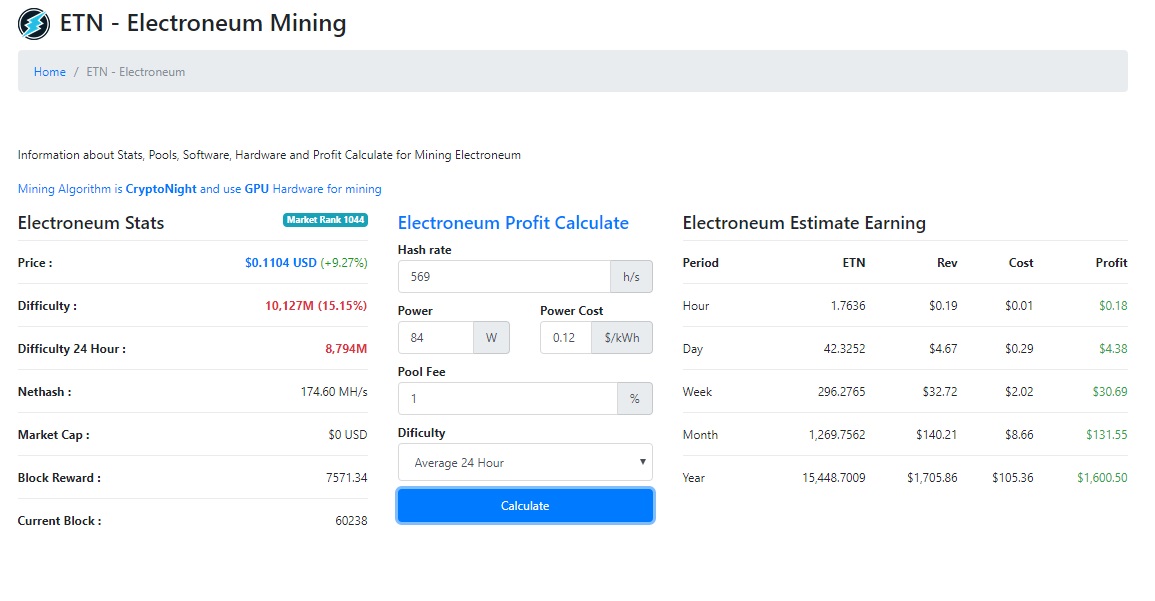Click the W unit label beside Power

tap(491, 338)
